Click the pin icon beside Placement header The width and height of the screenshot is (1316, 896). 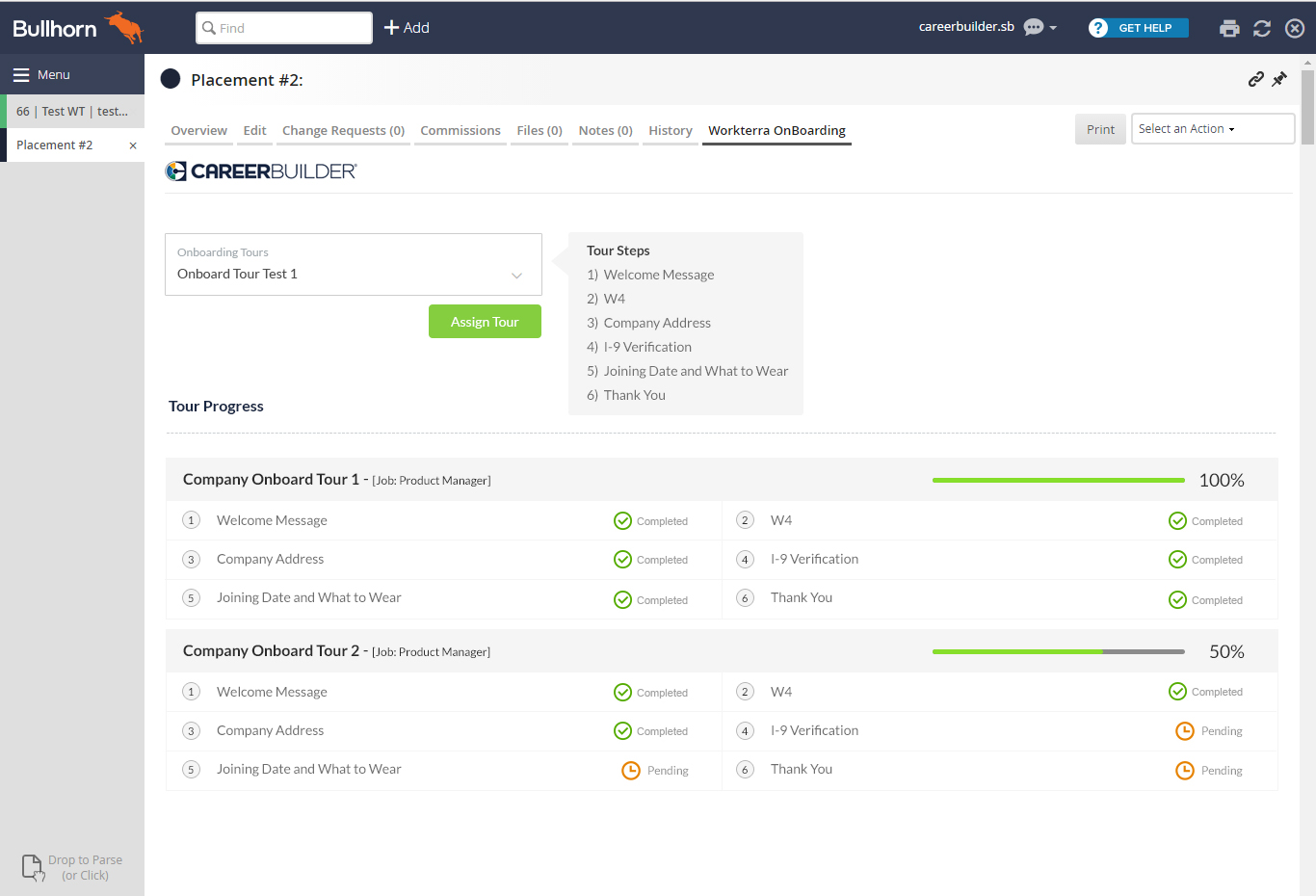coord(1279,79)
